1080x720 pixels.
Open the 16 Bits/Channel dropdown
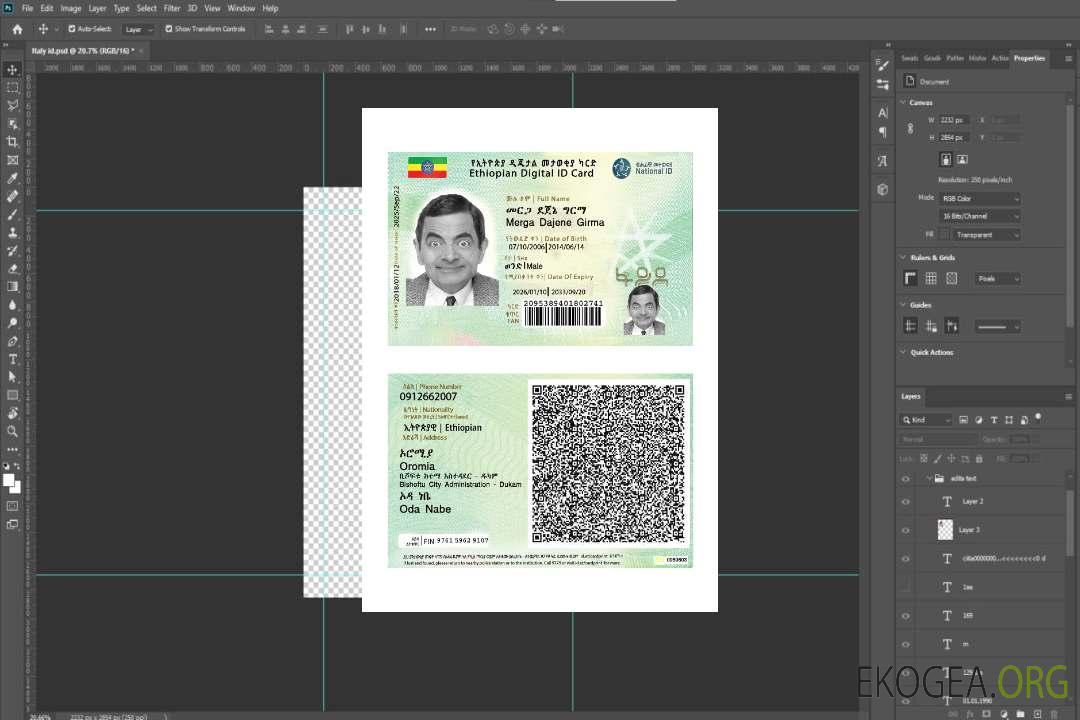[979, 216]
